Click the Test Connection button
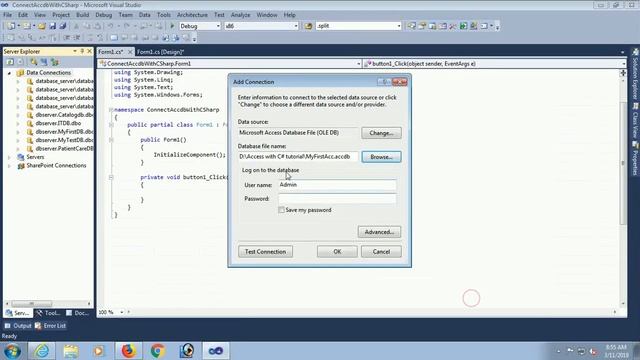This screenshot has height=360, width=640. 265,251
